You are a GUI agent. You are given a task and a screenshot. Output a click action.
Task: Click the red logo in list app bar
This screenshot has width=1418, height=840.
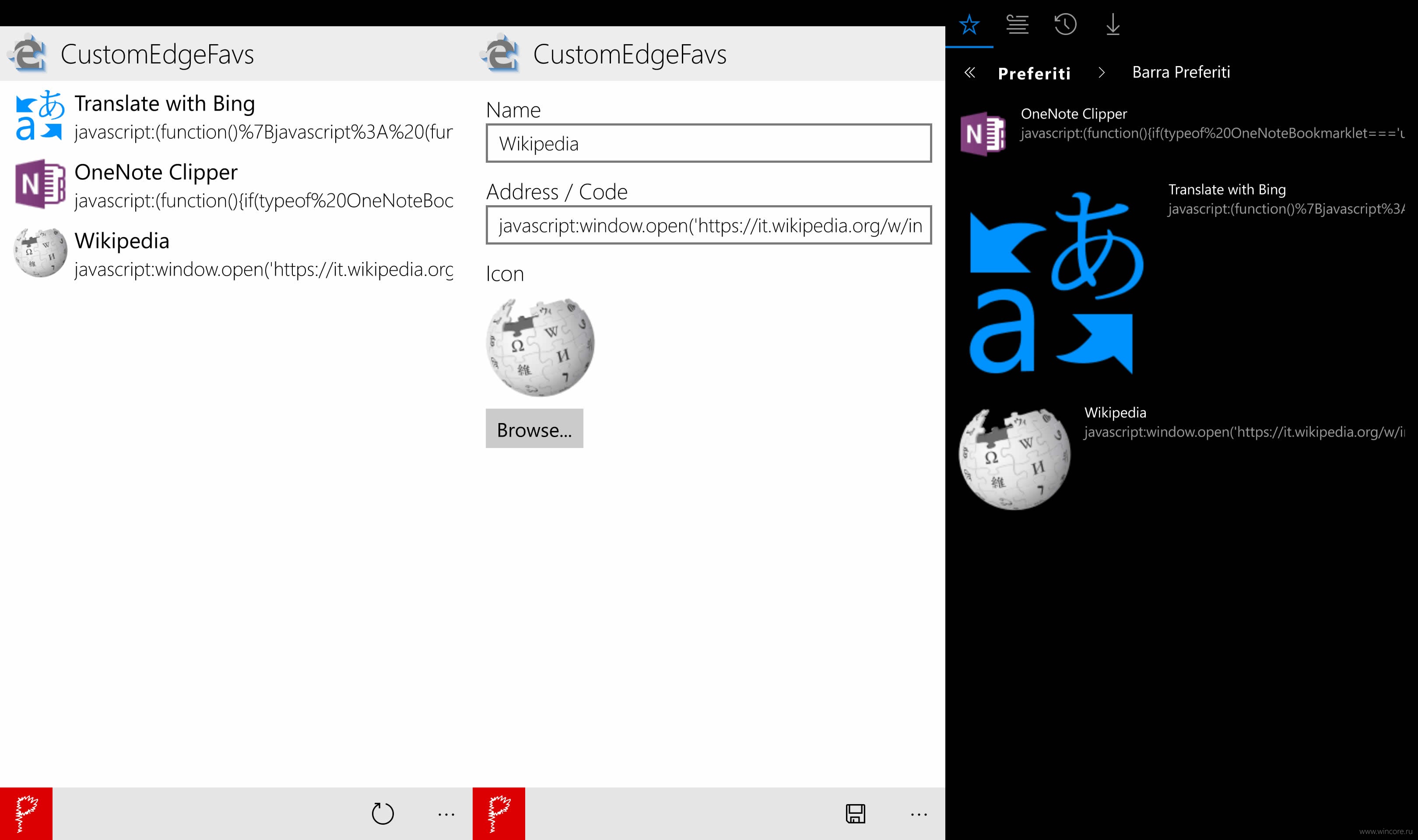coord(26,813)
